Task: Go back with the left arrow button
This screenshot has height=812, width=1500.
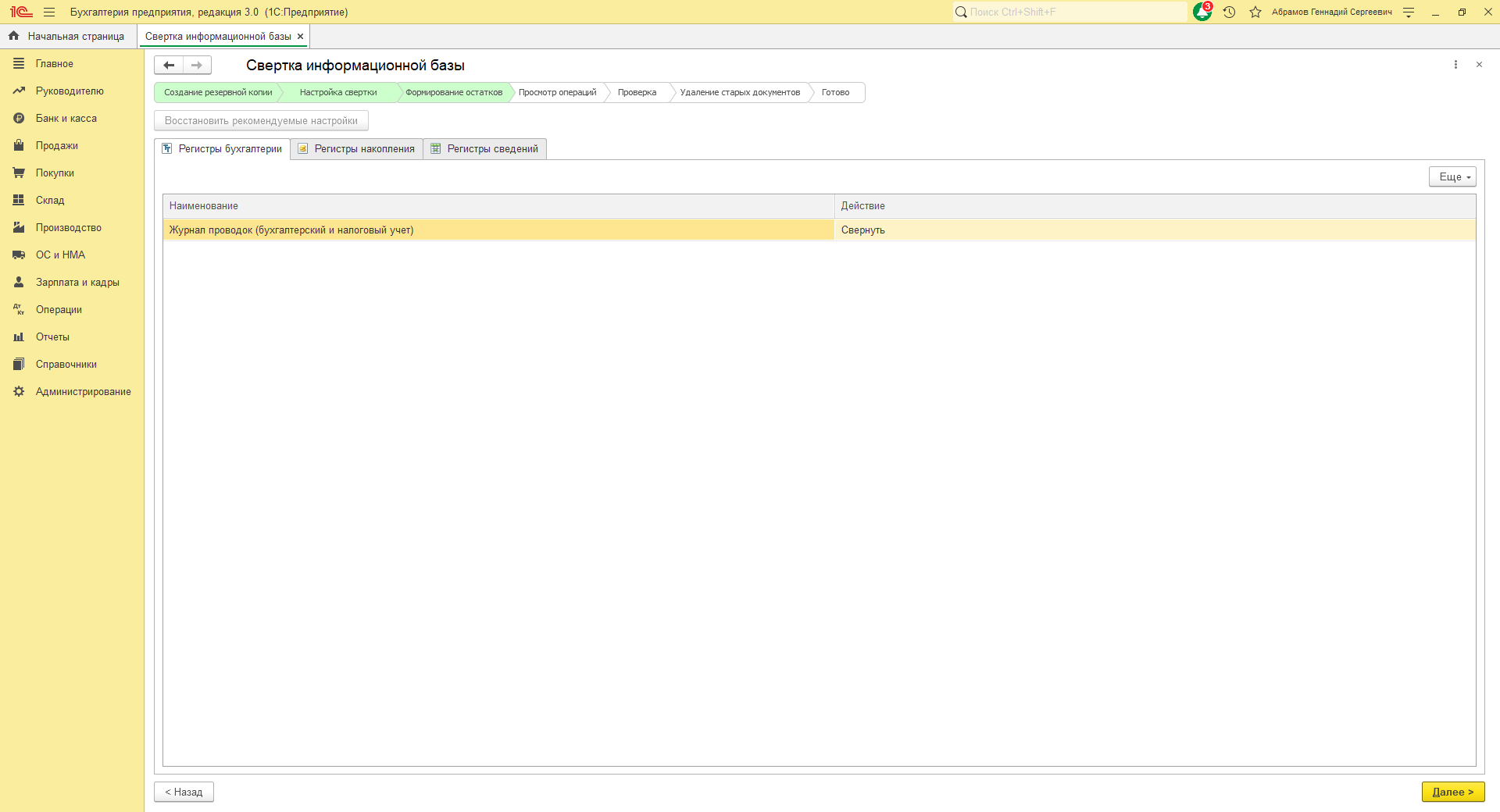Action: (169, 65)
